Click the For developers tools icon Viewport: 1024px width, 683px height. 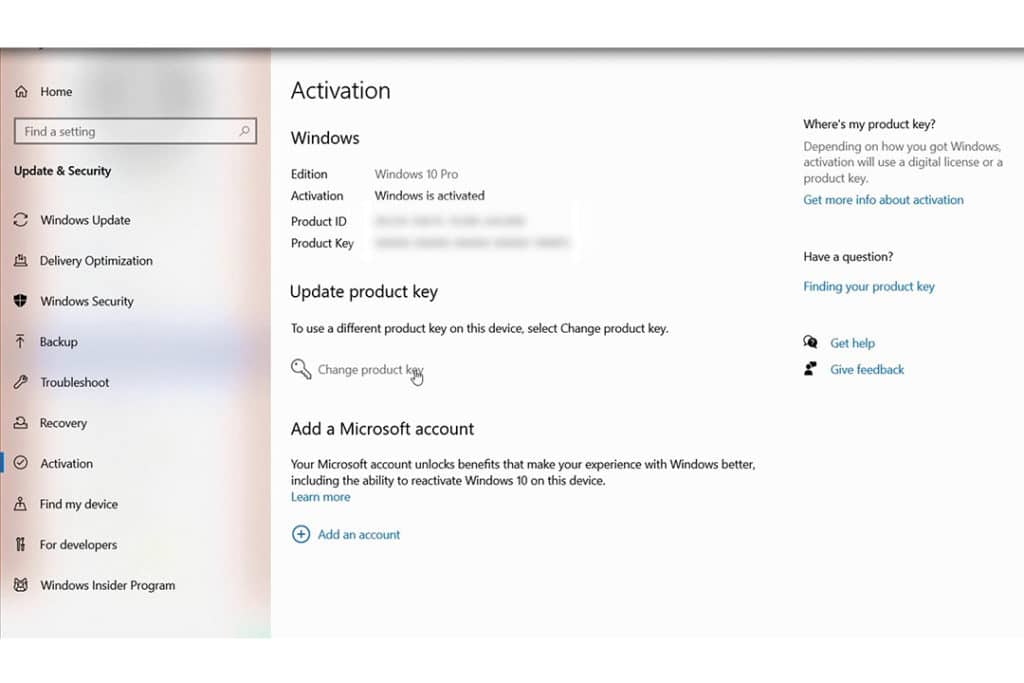tap(21, 545)
